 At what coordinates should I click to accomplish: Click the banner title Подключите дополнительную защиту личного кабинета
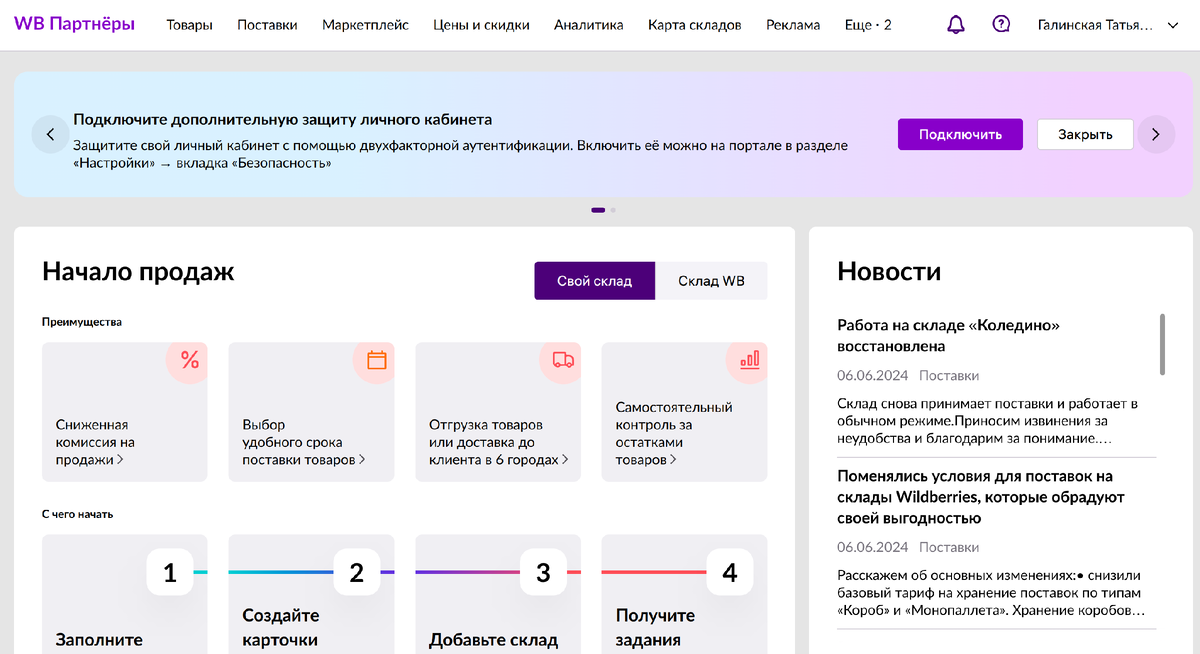pos(283,119)
